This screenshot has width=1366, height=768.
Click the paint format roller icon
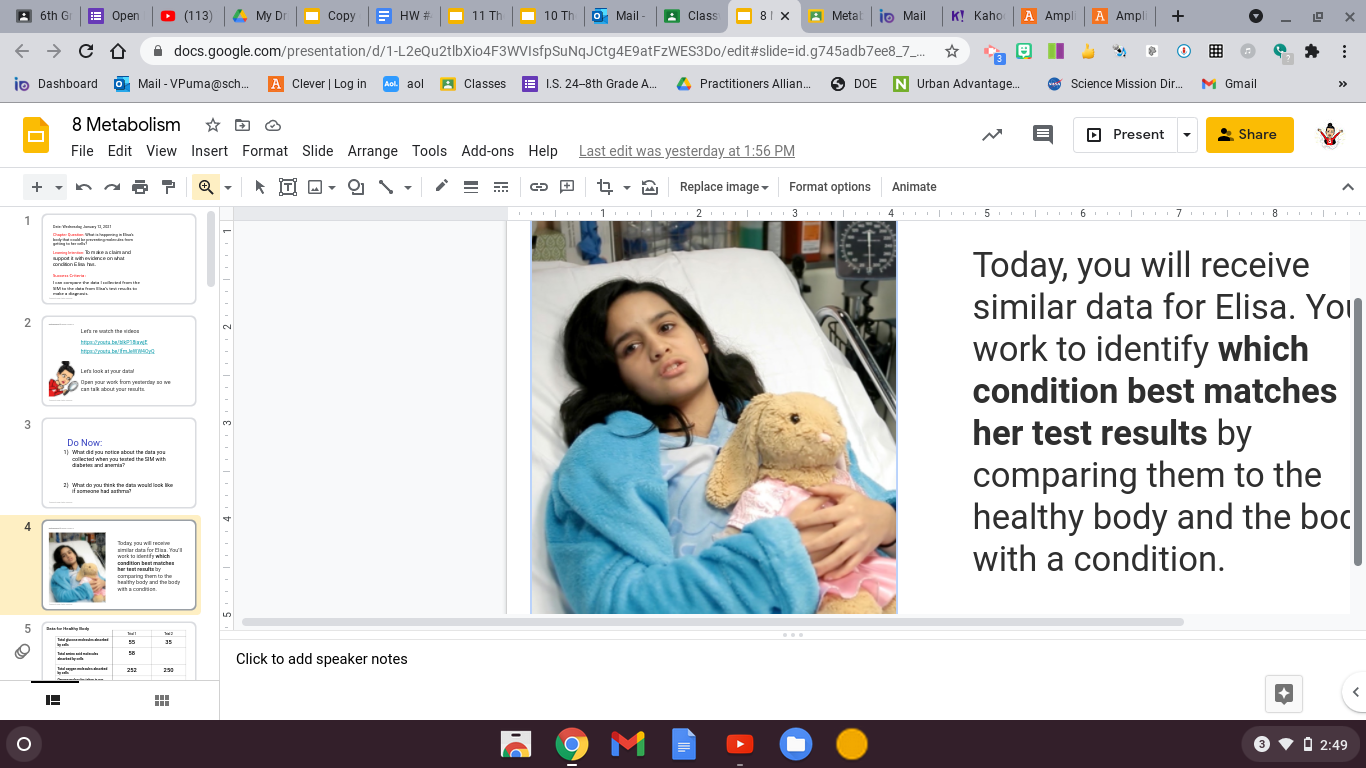coord(168,187)
